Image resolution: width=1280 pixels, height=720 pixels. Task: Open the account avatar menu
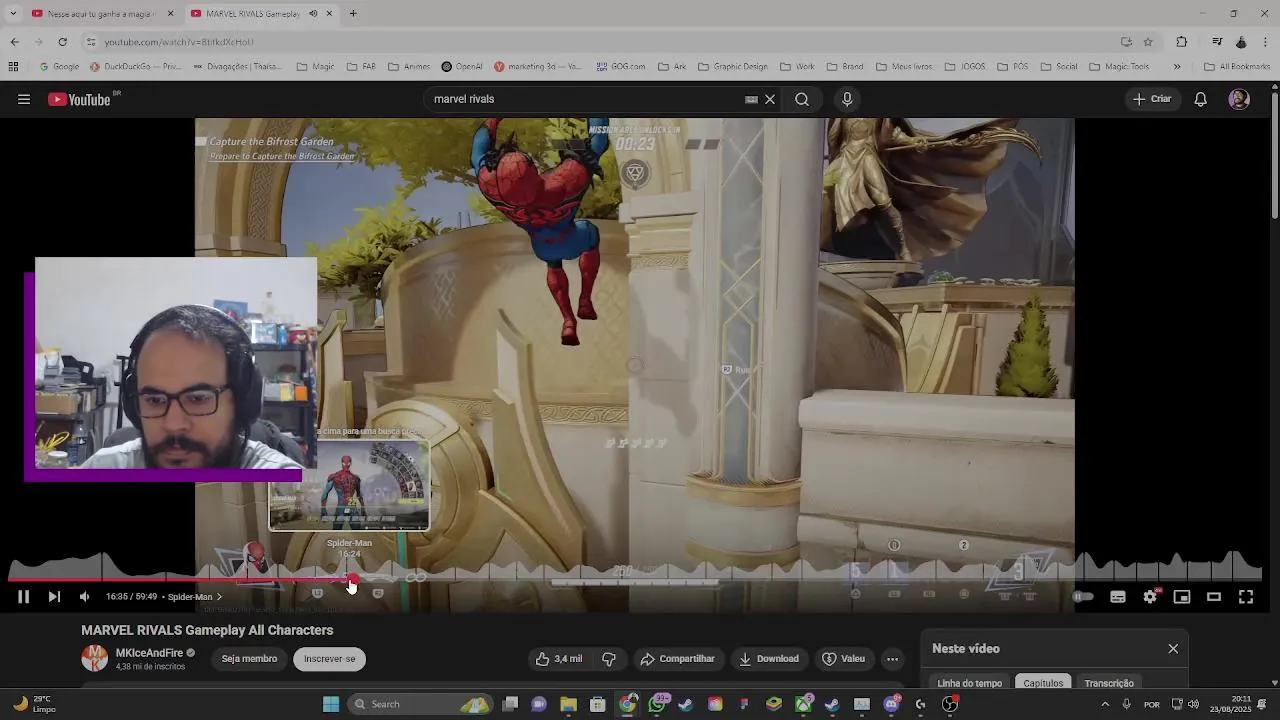click(1239, 99)
